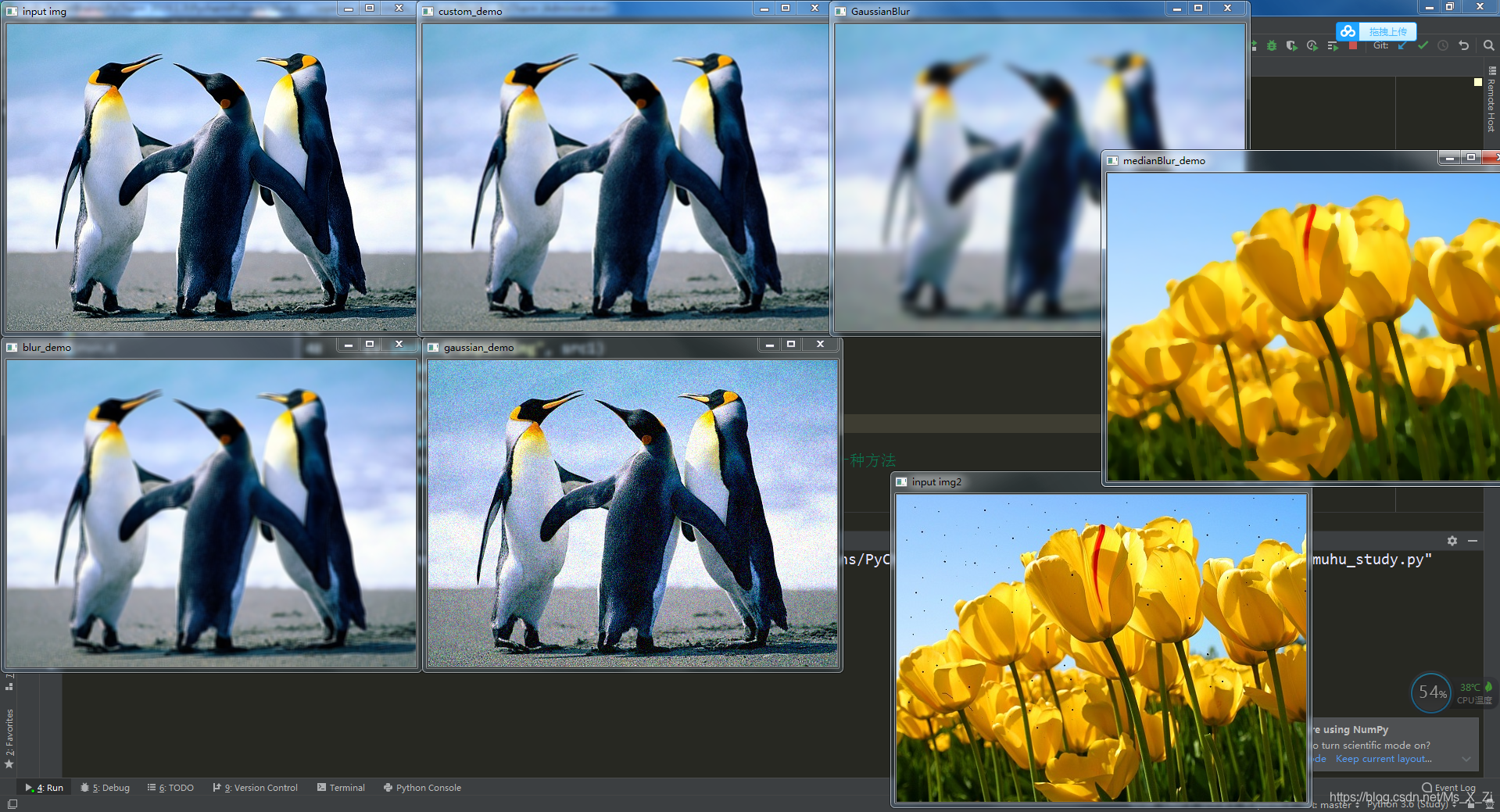Viewport: 1500px width, 812px height.
Task: Expand the NumPy notification chevron
Action: (1466, 759)
